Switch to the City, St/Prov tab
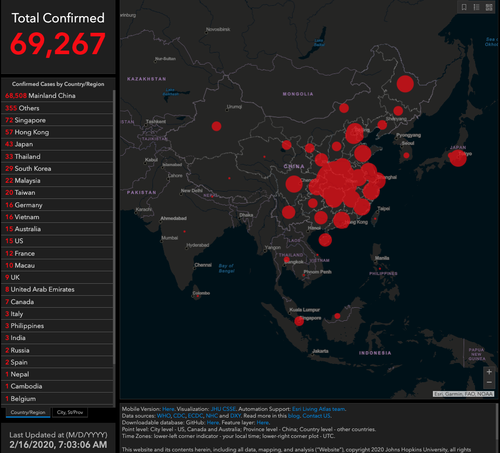The image size is (500, 453). pyautogui.click(x=70, y=412)
